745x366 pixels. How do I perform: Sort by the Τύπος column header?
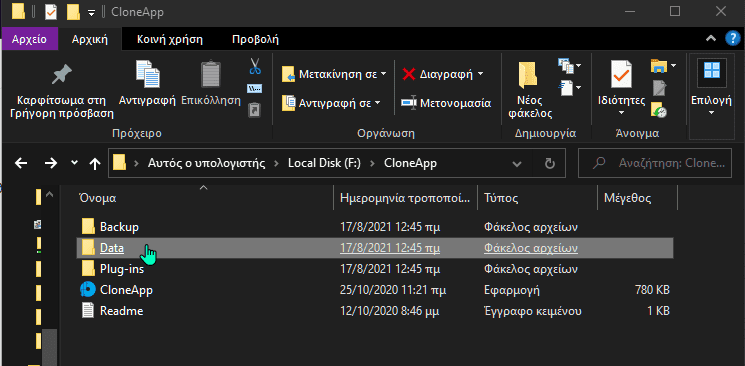click(x=537, y=198)
